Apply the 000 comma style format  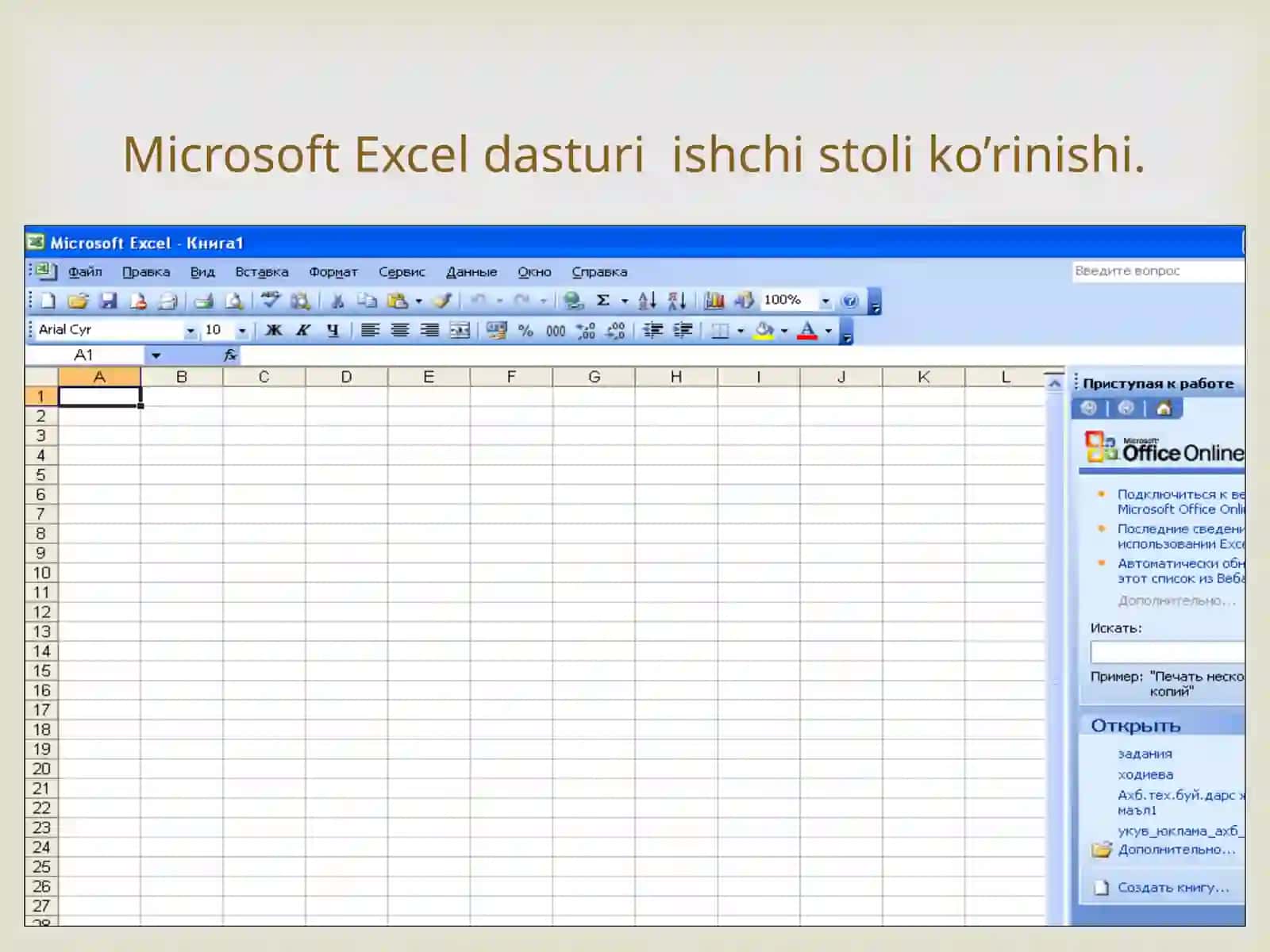[x=556, y=330]
